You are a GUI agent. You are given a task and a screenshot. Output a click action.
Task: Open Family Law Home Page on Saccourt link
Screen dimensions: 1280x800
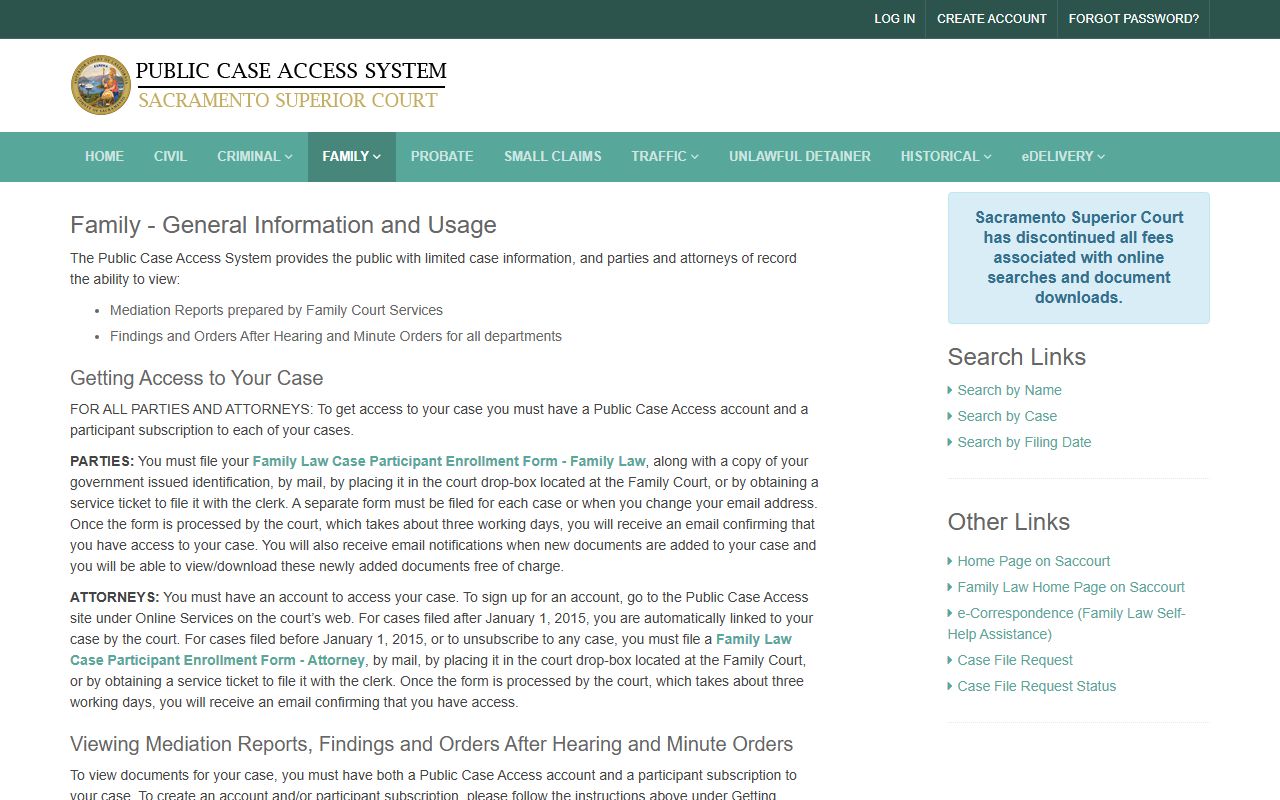coord(1071,587)
